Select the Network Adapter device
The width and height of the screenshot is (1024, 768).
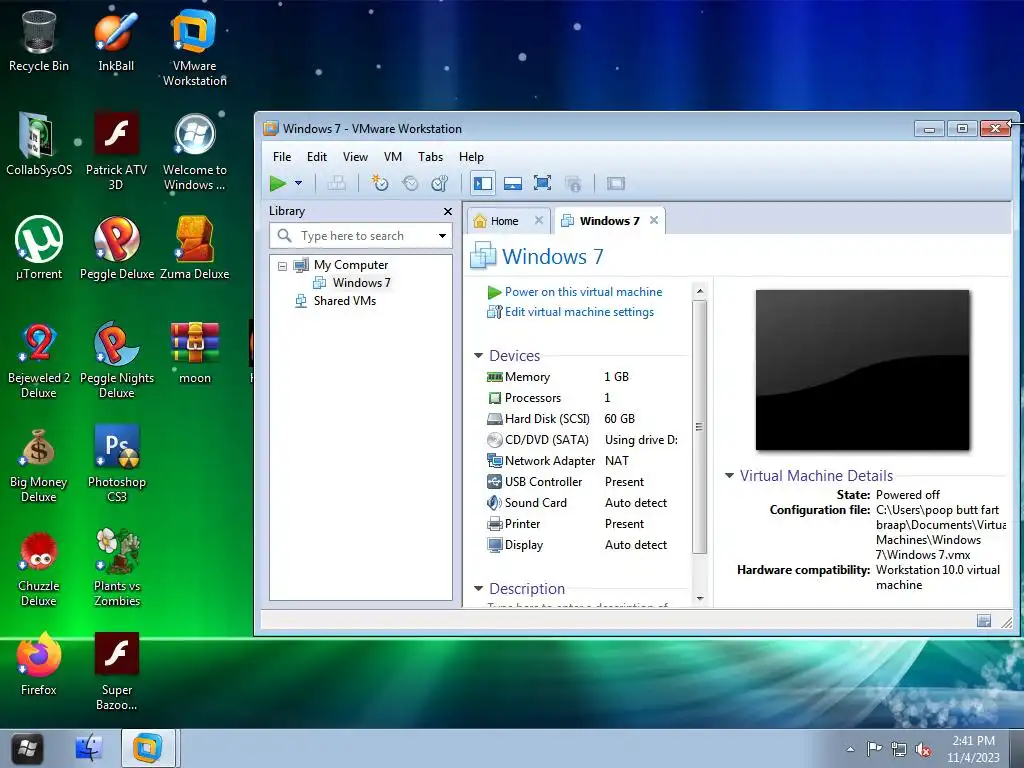584,460
